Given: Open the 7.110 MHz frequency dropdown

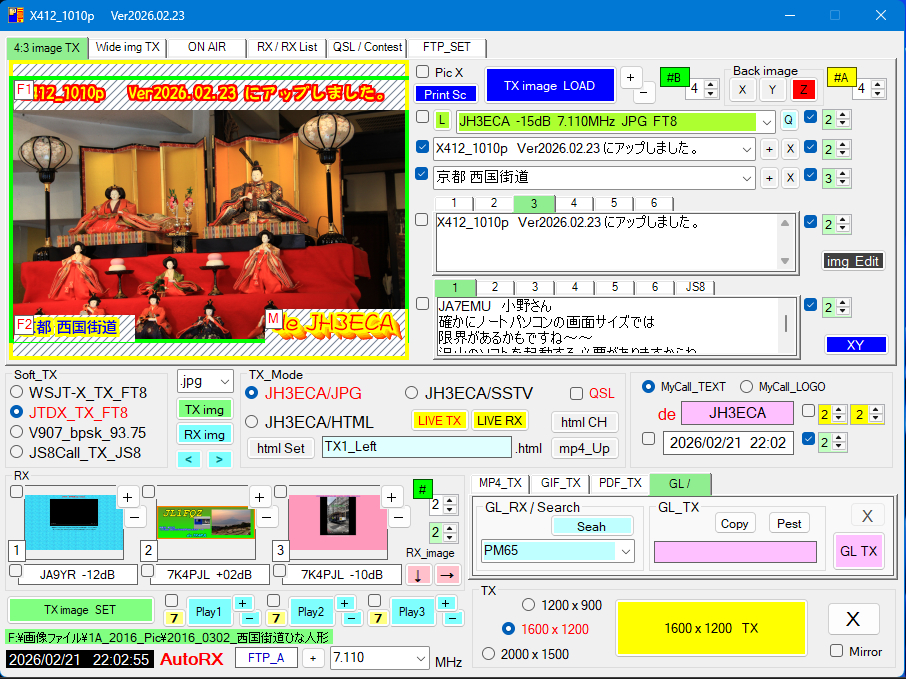Looking at the screenshot, I should click(x=418, y=658).
